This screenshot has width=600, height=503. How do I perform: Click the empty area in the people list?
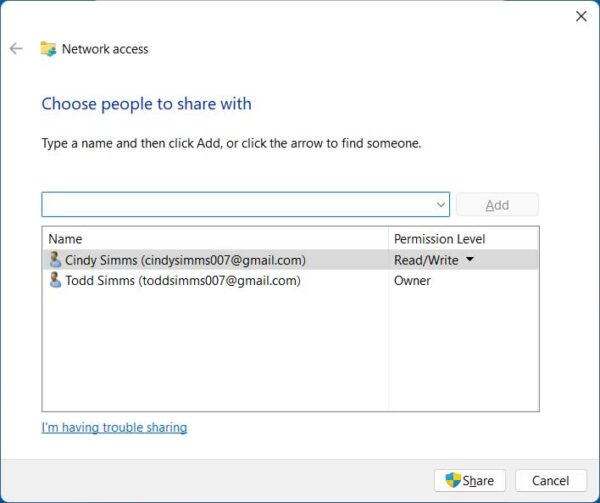(x=215, y=350)
